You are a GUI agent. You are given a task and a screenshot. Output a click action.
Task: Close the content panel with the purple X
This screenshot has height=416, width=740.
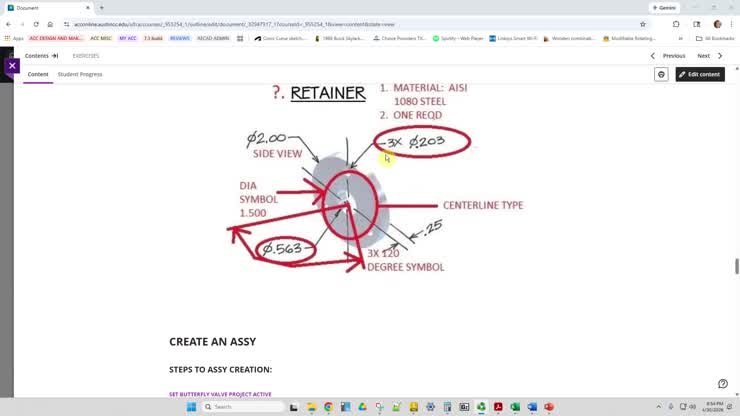[x=12, y=66]
